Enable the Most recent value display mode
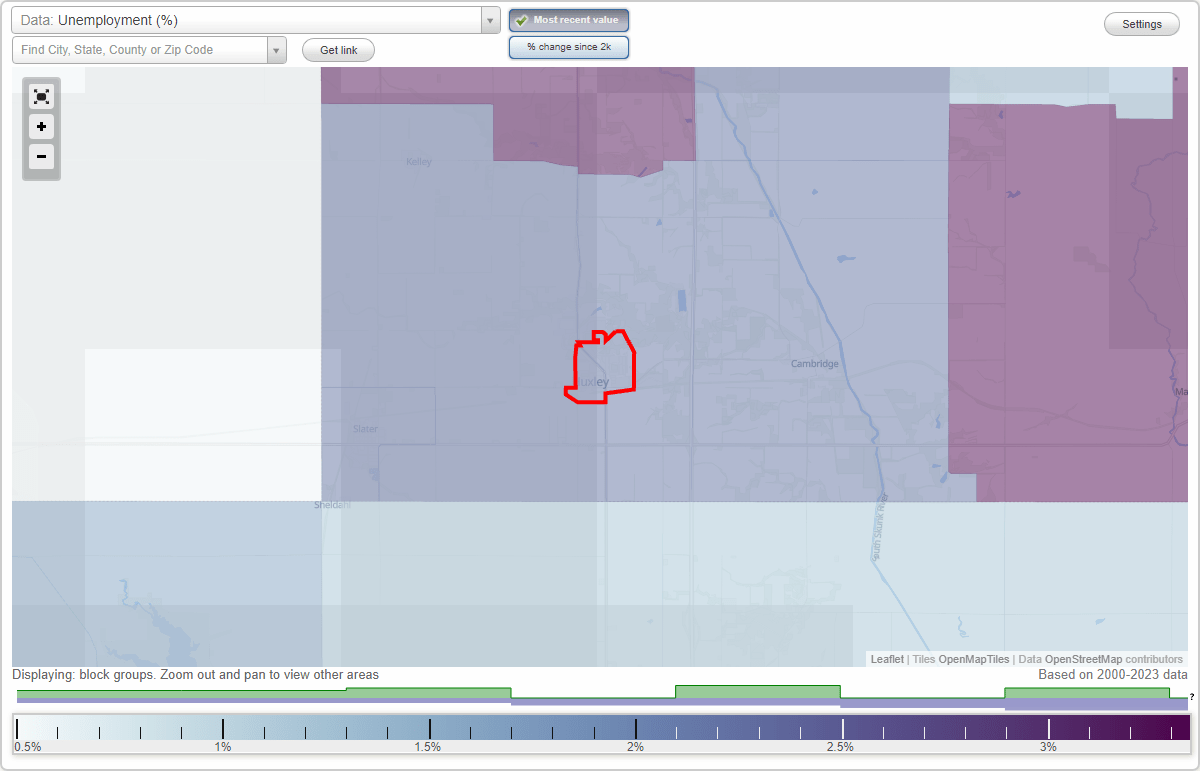The width and height of the screenshot is (1200, 771). pos(568,20)
